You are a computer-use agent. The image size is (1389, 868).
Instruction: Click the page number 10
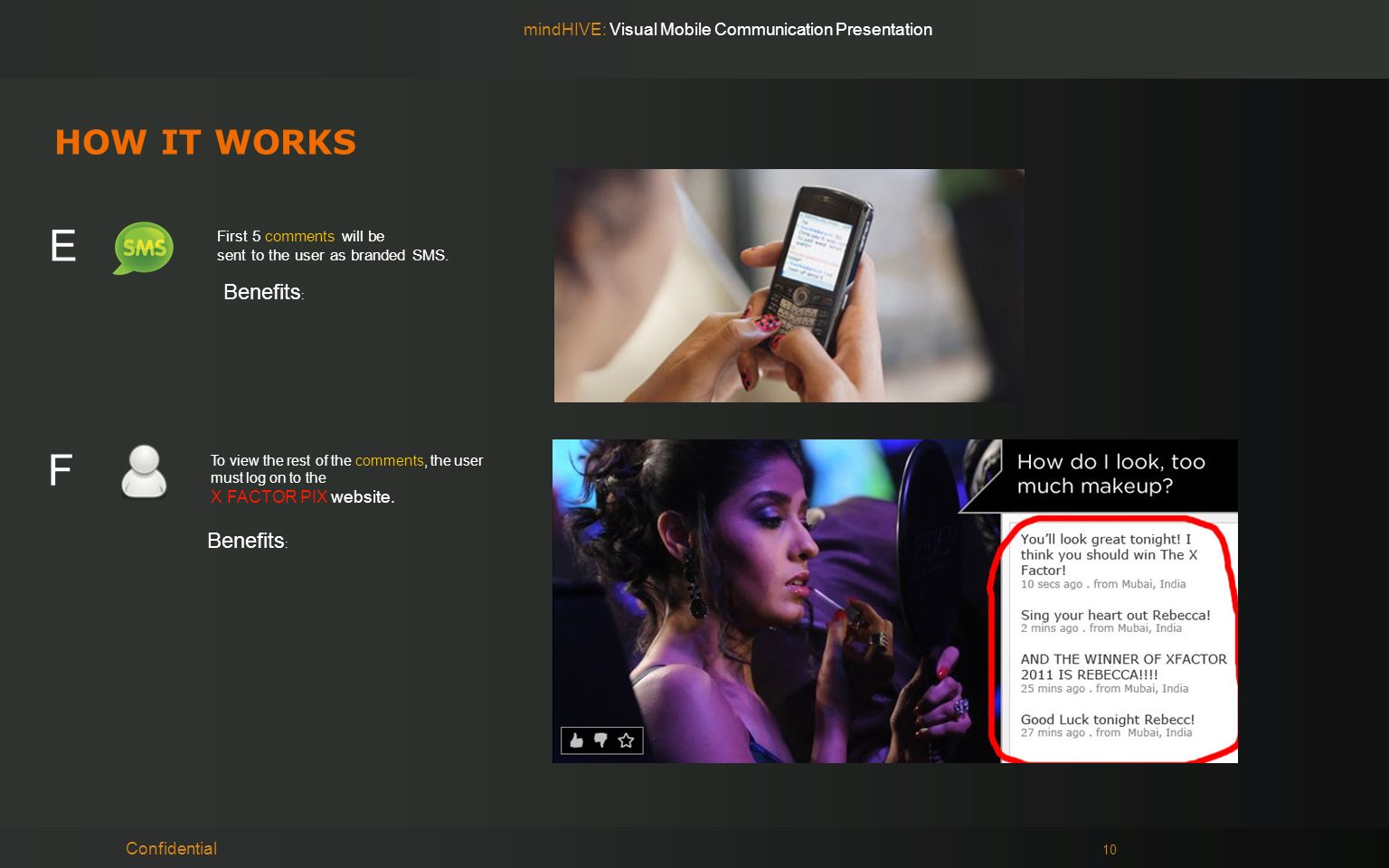[x=1110, y=850]
